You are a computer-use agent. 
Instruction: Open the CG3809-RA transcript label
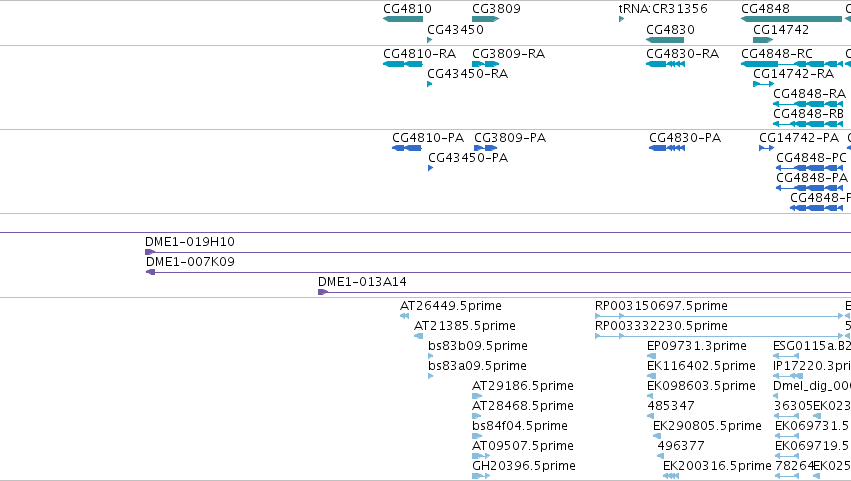tap(509, 54)
